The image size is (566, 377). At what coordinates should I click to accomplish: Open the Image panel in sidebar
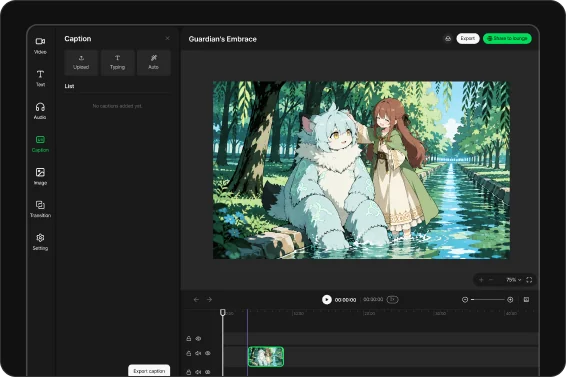click(40, 176)
